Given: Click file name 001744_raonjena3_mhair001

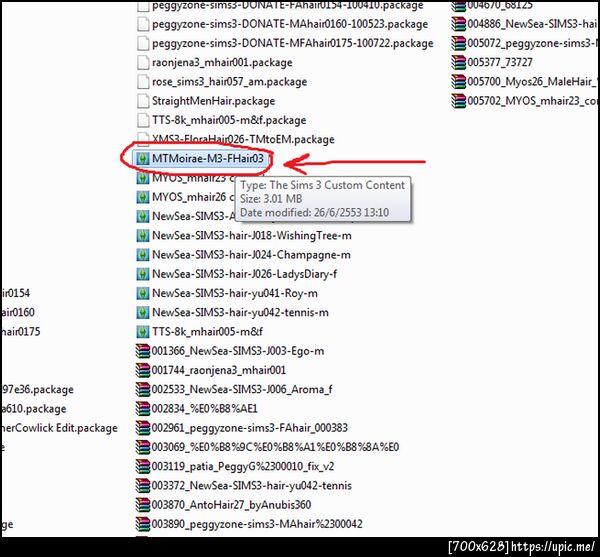Looking at the screenshot, I should click(x=218, y=370).
